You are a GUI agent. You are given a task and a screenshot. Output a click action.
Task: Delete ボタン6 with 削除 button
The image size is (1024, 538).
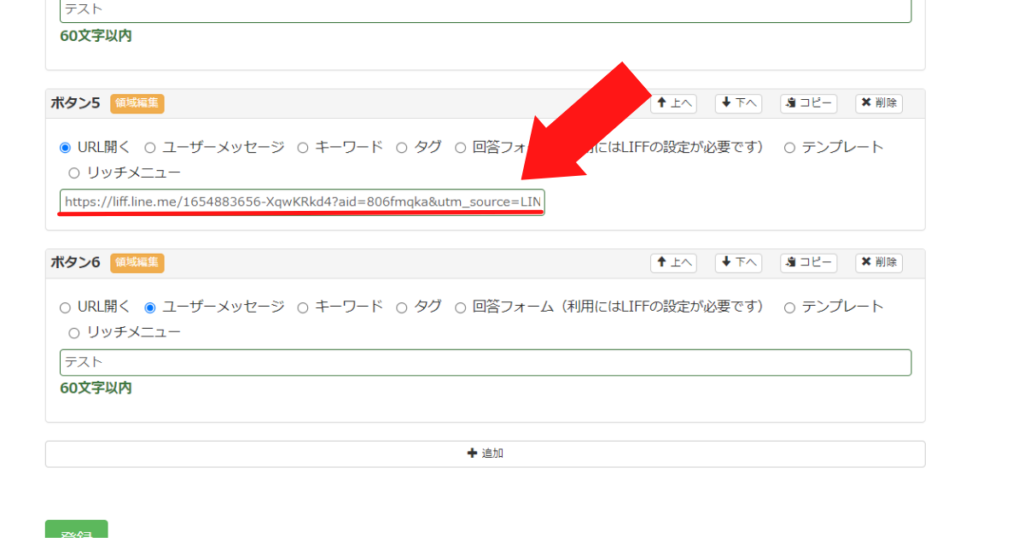pyautogui.click(x=879, y=262)
